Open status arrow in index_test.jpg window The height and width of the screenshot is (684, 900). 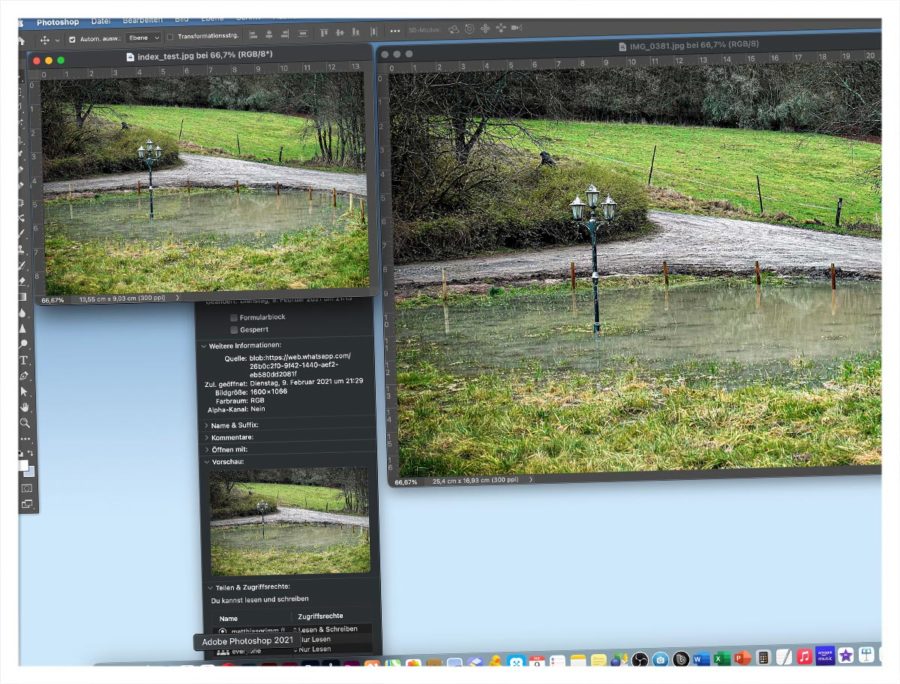pyautogui.click(x=177, y=298)
